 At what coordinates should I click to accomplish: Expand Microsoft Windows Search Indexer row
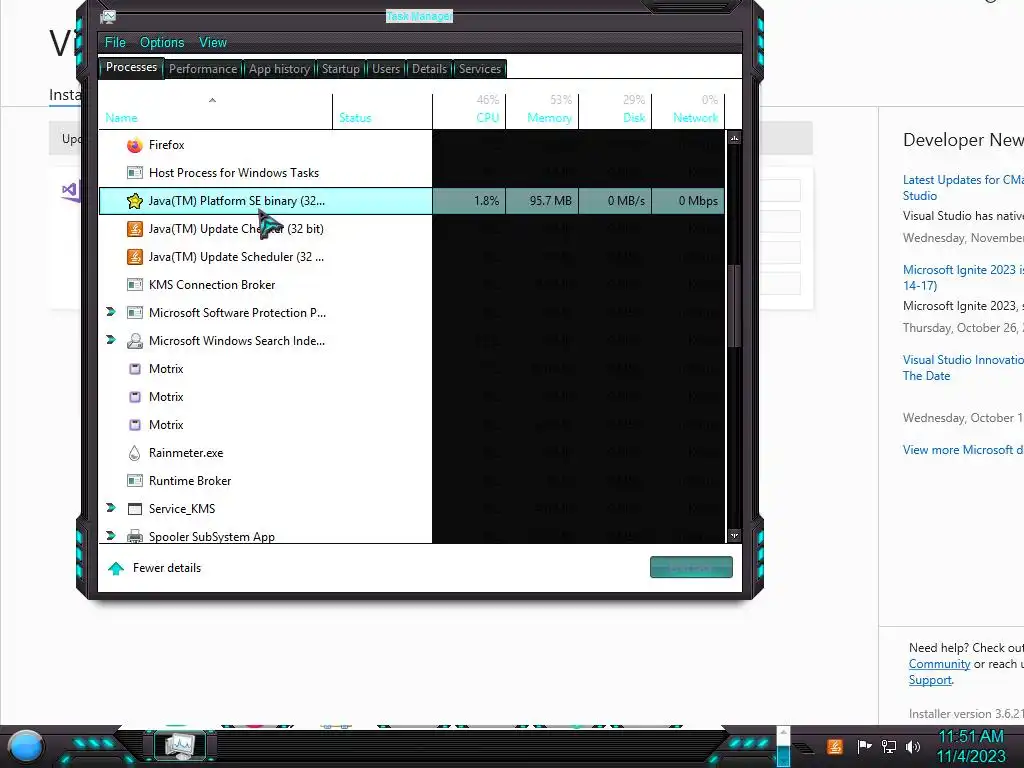[x=111, y=340]
